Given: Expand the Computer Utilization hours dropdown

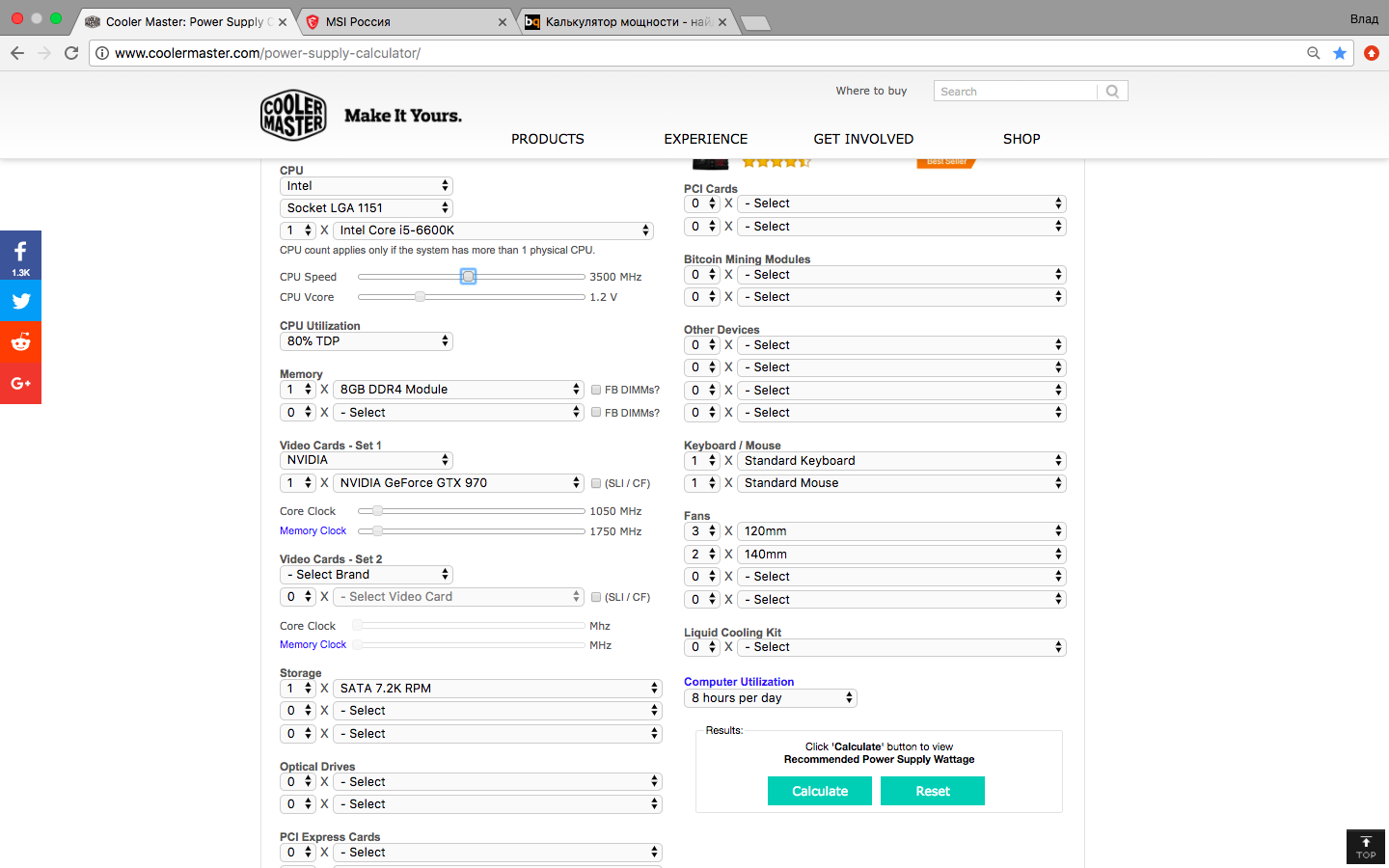Looking at the screenshot, I should tap(770, 698).
